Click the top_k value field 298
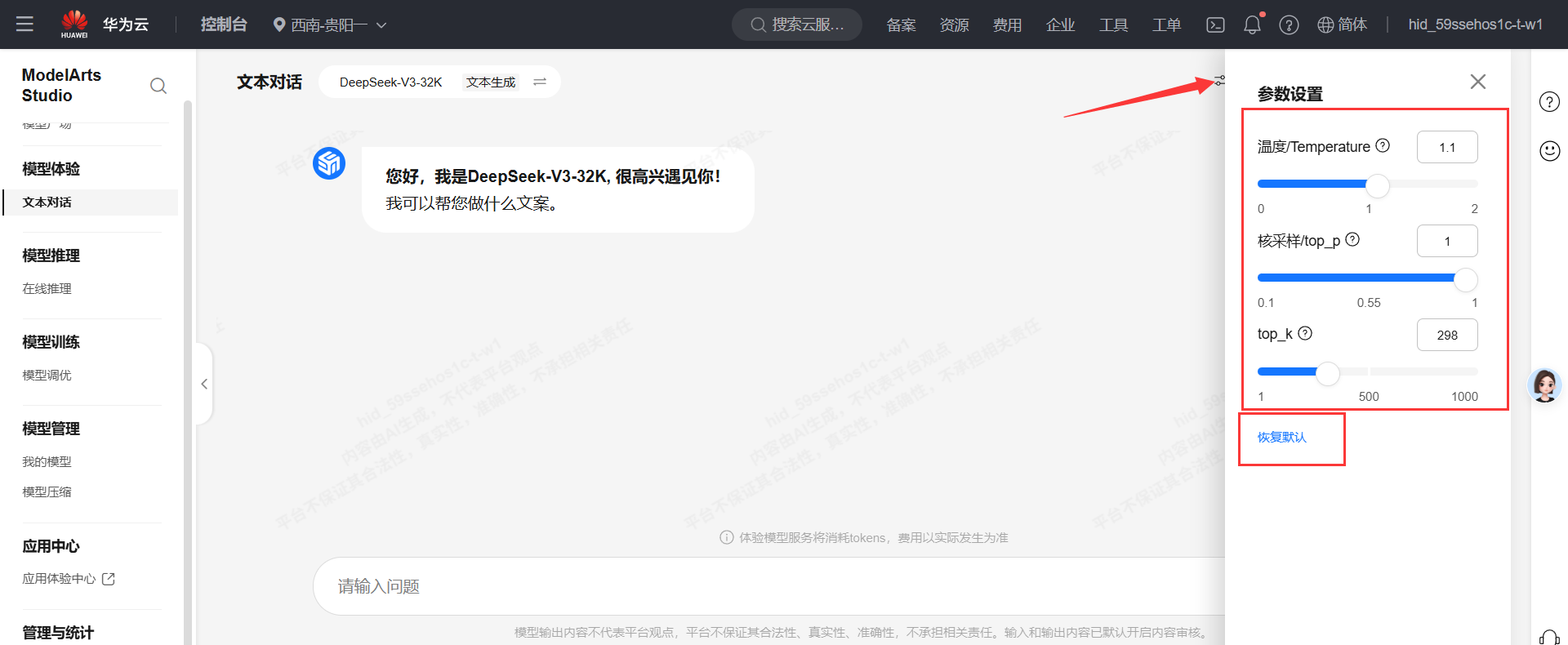The image size is (1568, 645). (x=1447, y=335)
